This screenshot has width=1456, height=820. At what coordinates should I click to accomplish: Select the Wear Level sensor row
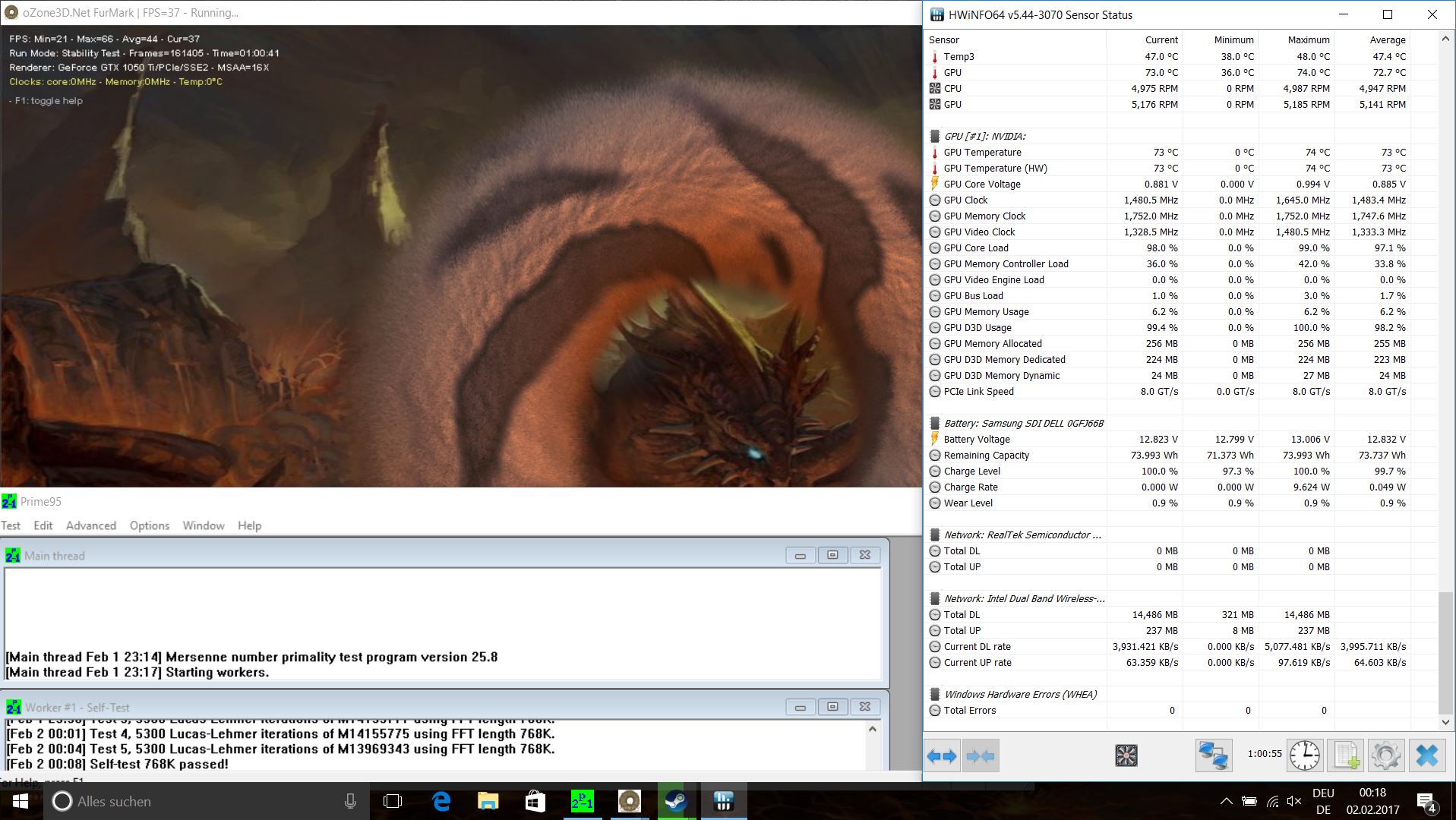(1180, 503)
